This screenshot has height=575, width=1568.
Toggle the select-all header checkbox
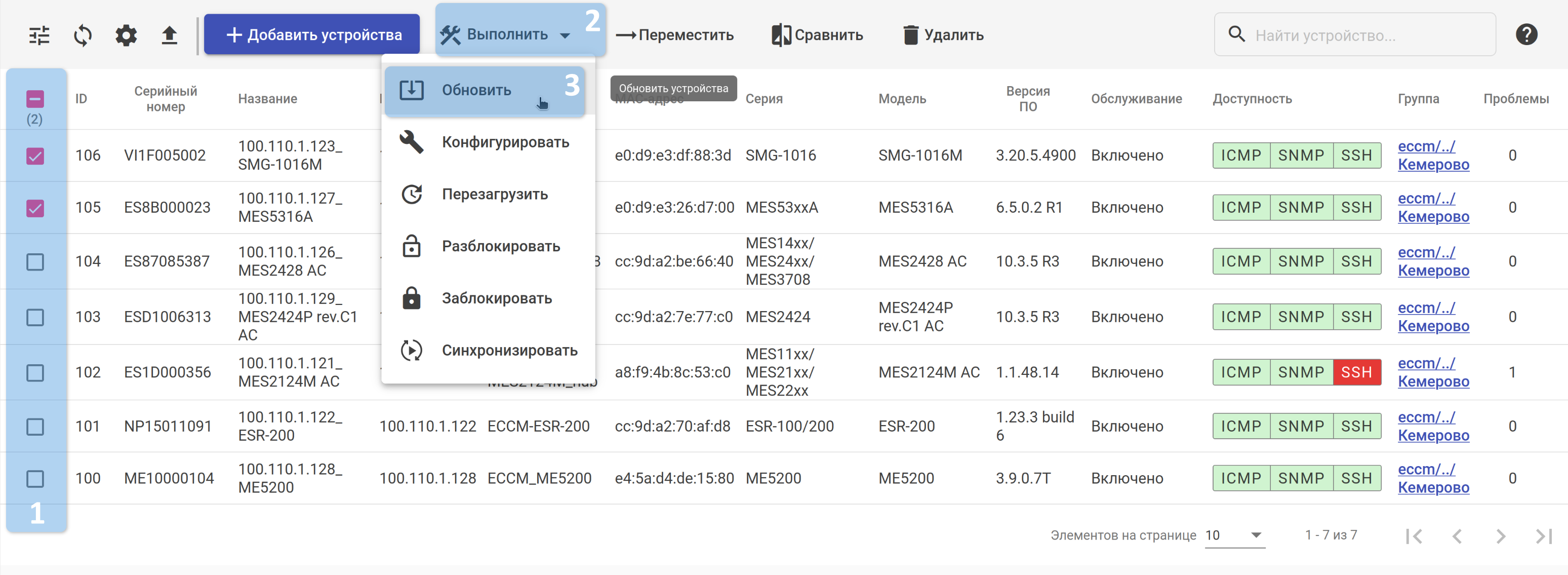(35, 99)
